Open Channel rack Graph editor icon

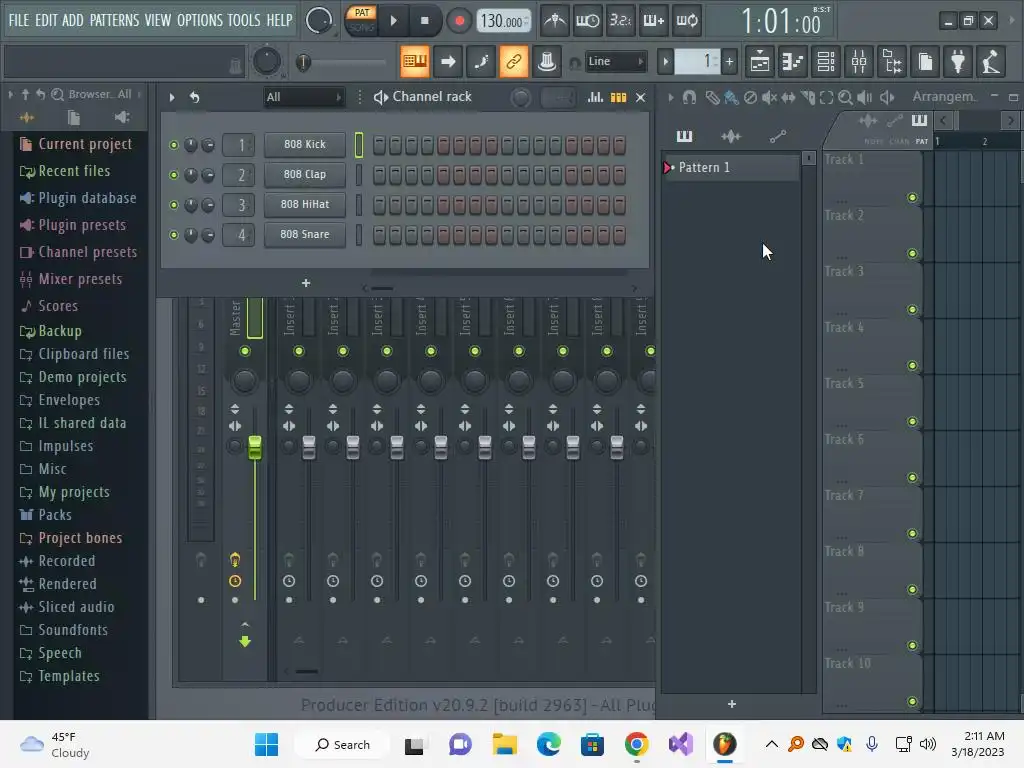pos(595,97)
